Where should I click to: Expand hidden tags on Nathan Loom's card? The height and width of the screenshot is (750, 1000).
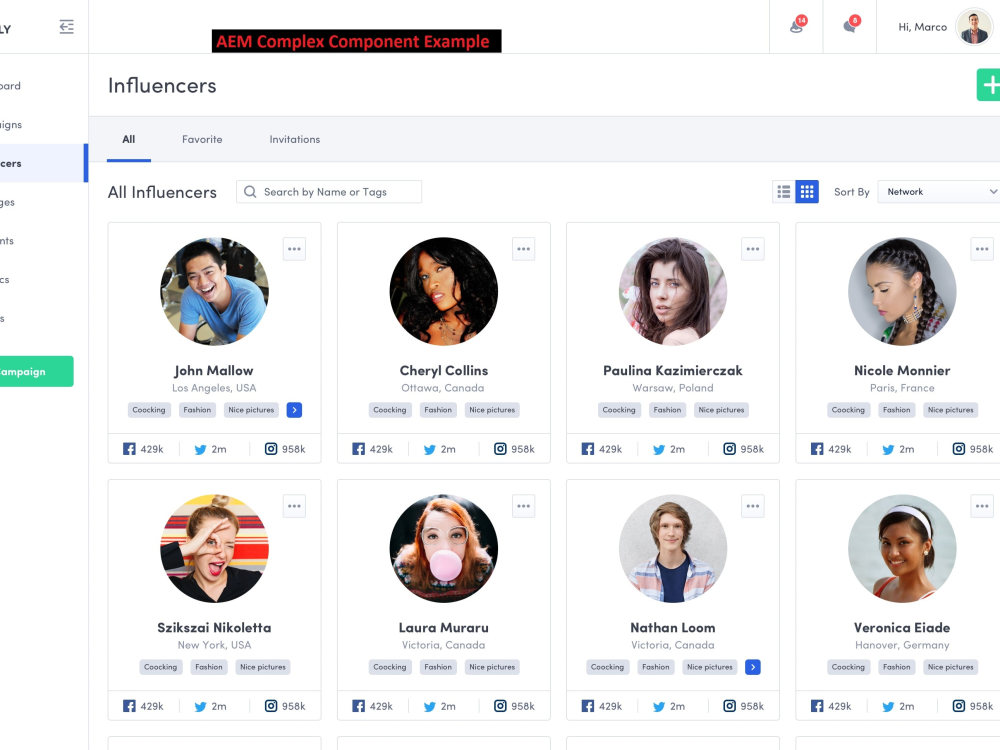click(x=753, y=667)
